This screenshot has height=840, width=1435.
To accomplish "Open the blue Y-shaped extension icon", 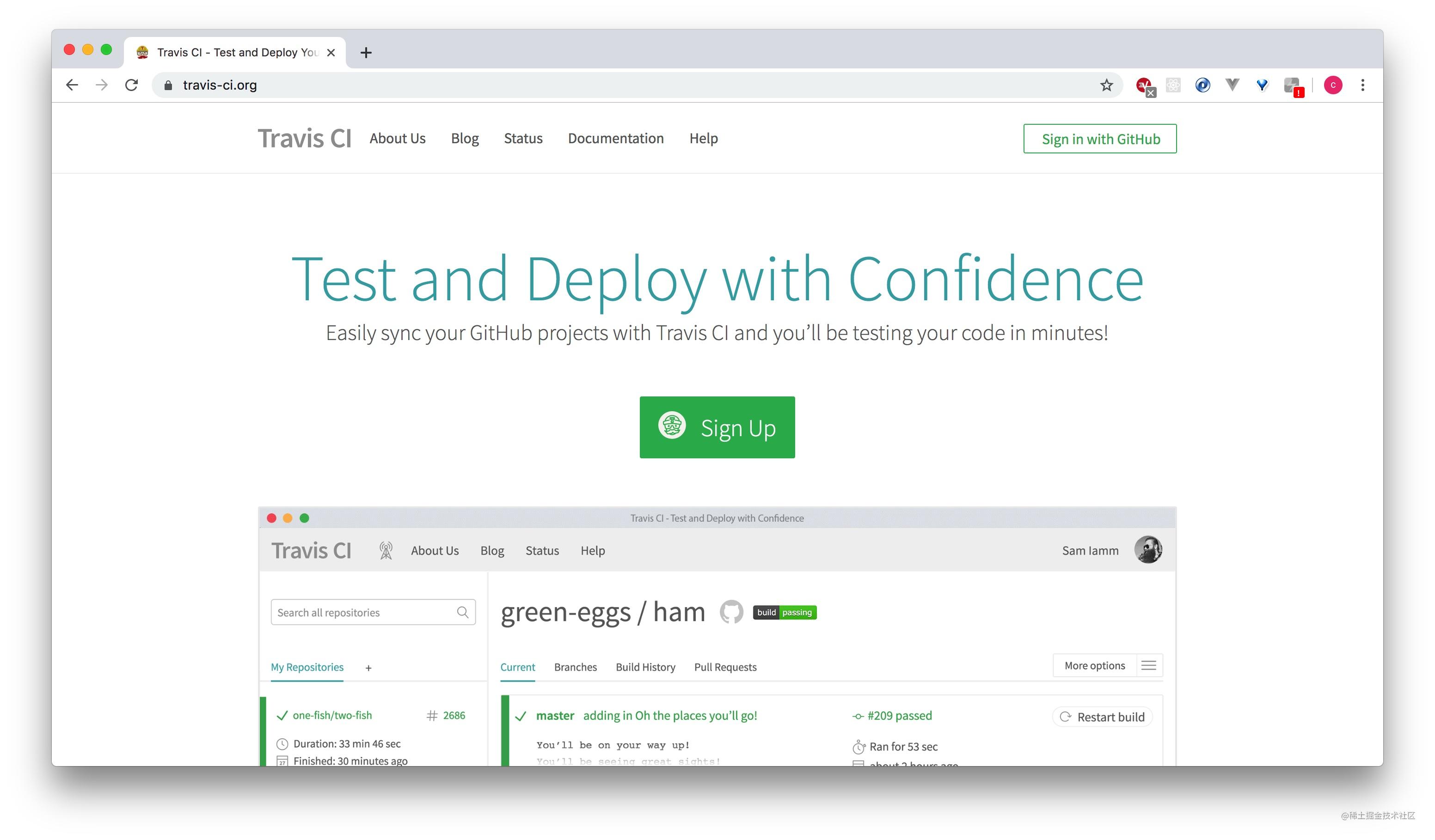I will pyautogui.click(x=1262, y=85).
